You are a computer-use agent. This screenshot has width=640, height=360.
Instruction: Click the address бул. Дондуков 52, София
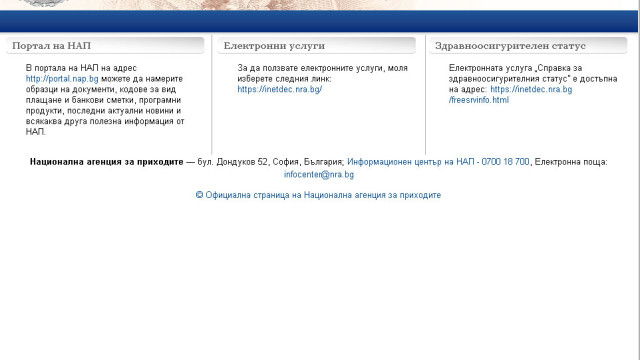248,162
